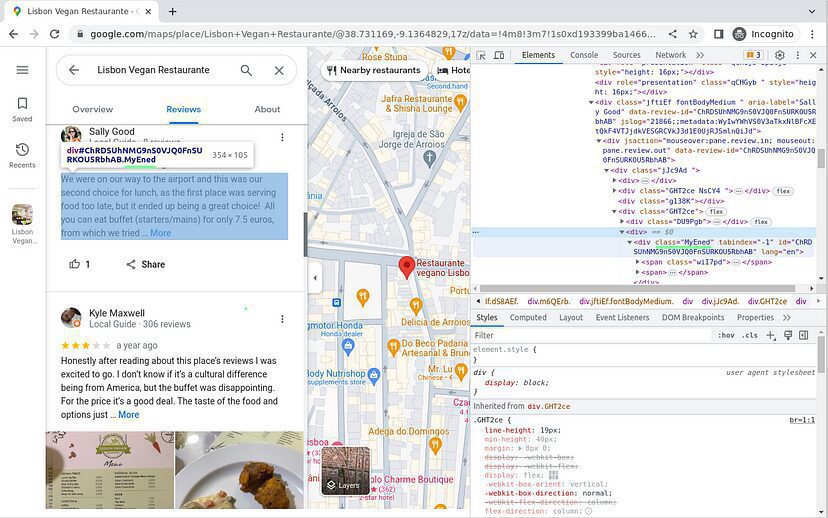Like Sally Good's review with thumbs up
The image size is (828, 518).
click(74, 264)
